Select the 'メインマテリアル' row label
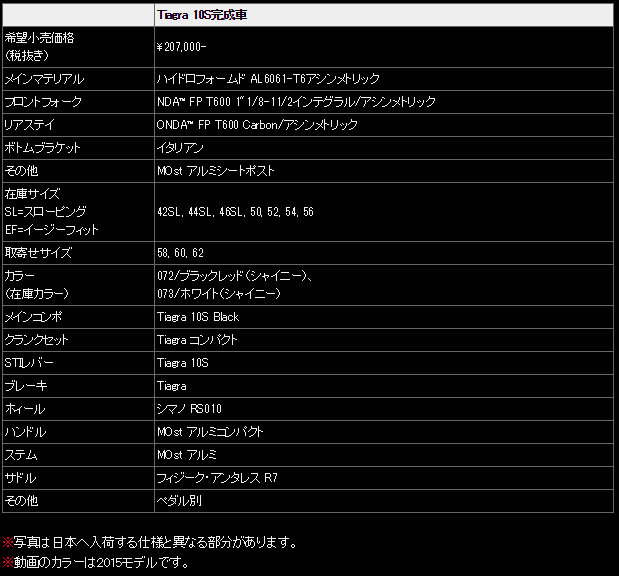619x576 pixels. click(44, 79)
